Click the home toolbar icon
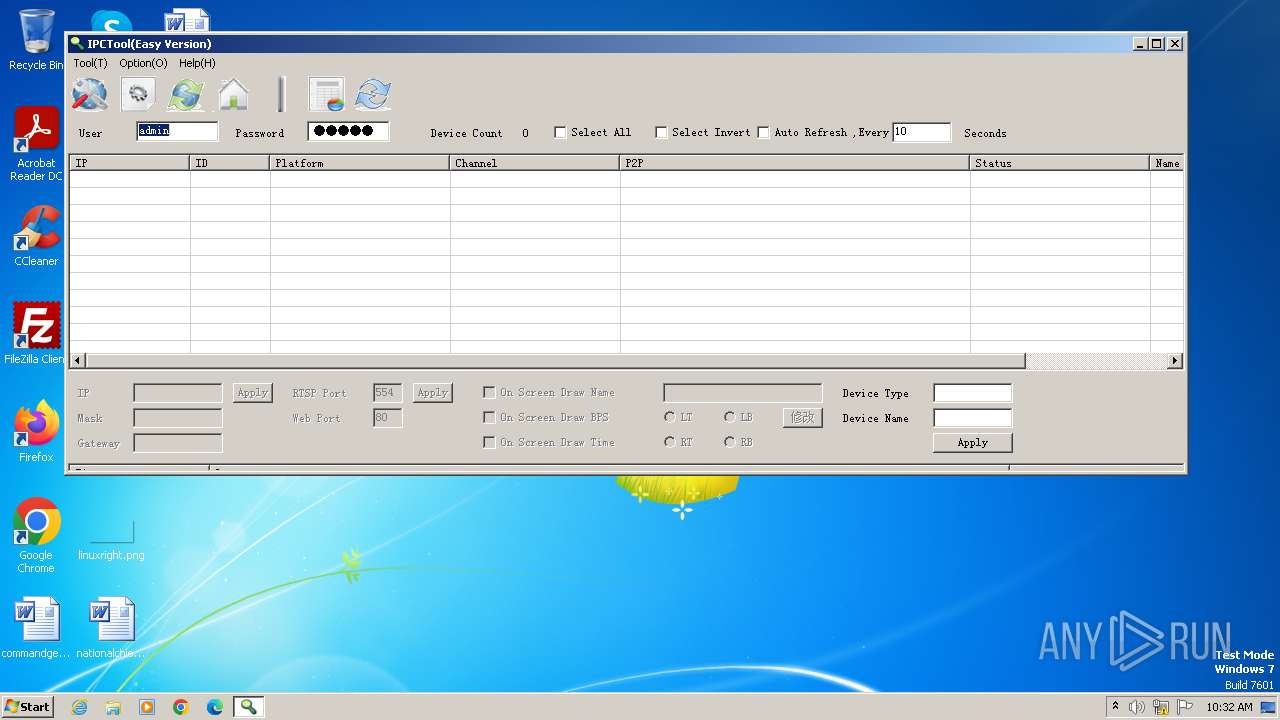 [233, 95]
